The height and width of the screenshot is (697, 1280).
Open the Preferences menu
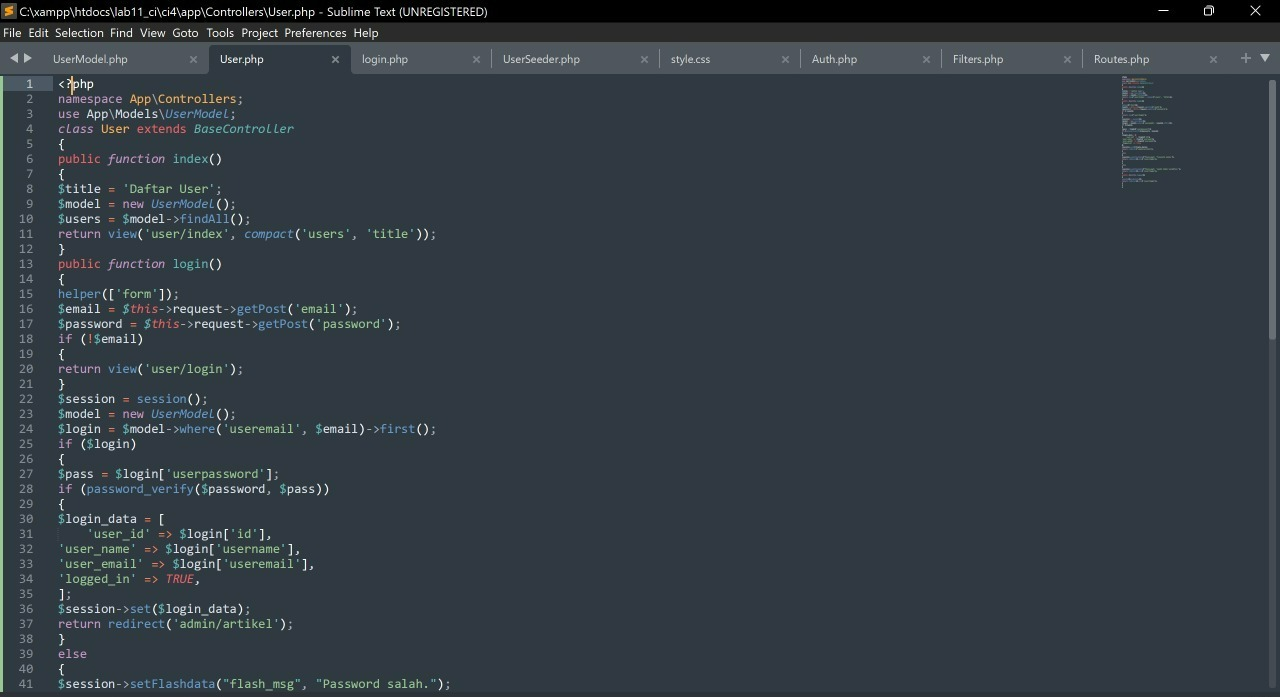[x=315, y=33]
